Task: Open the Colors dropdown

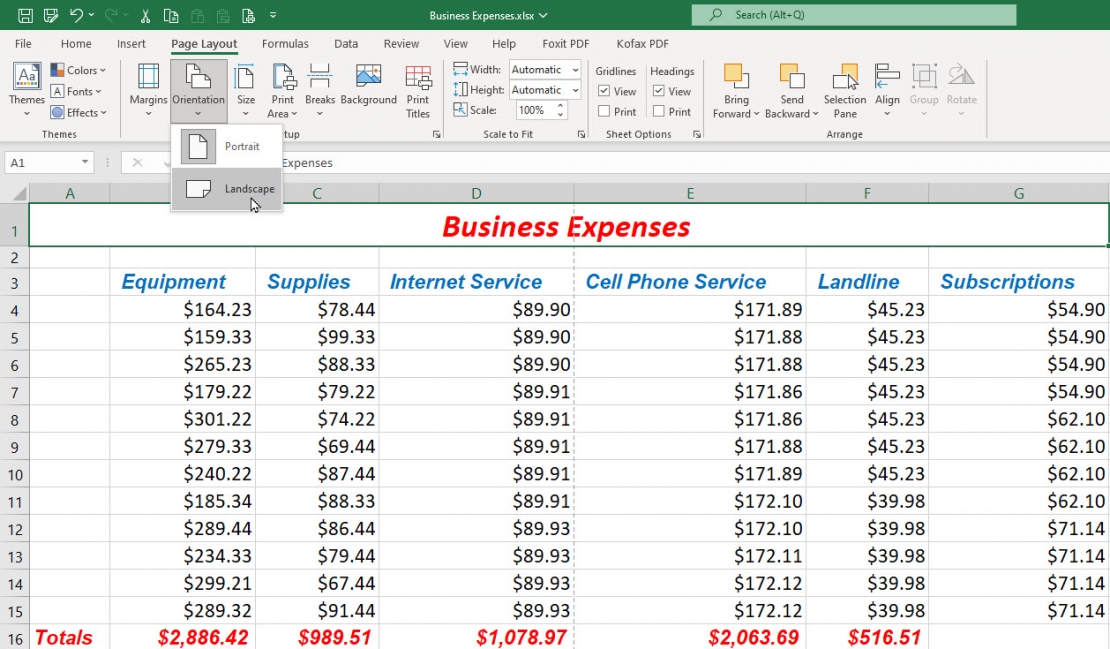Action: [x=80, y=70]
